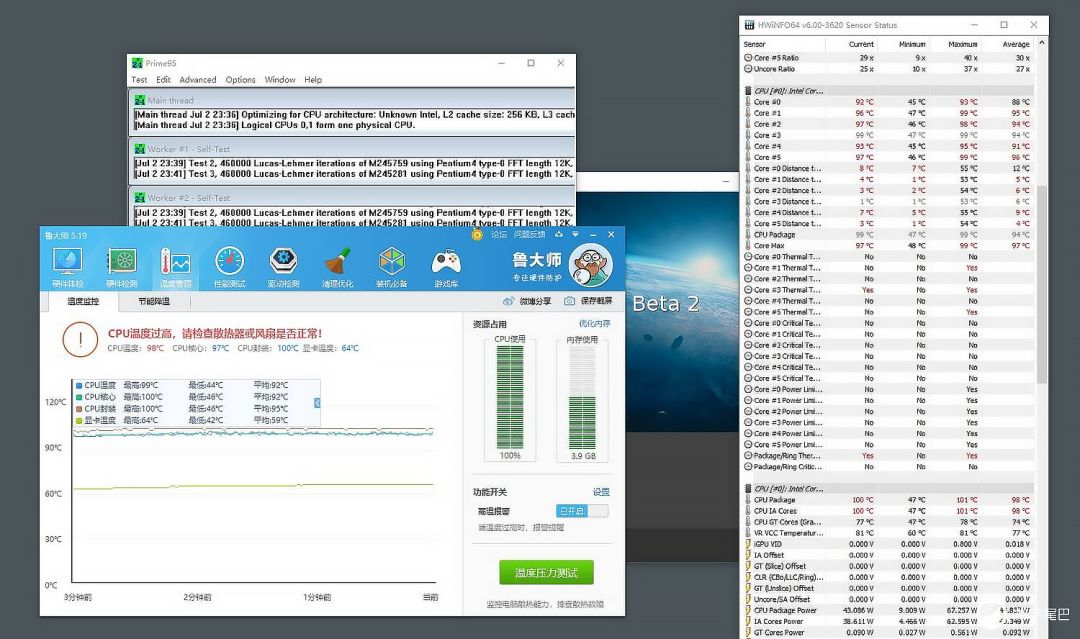
Task: Click HWiNFO Sensor column header
Action: tap(754, 44)
